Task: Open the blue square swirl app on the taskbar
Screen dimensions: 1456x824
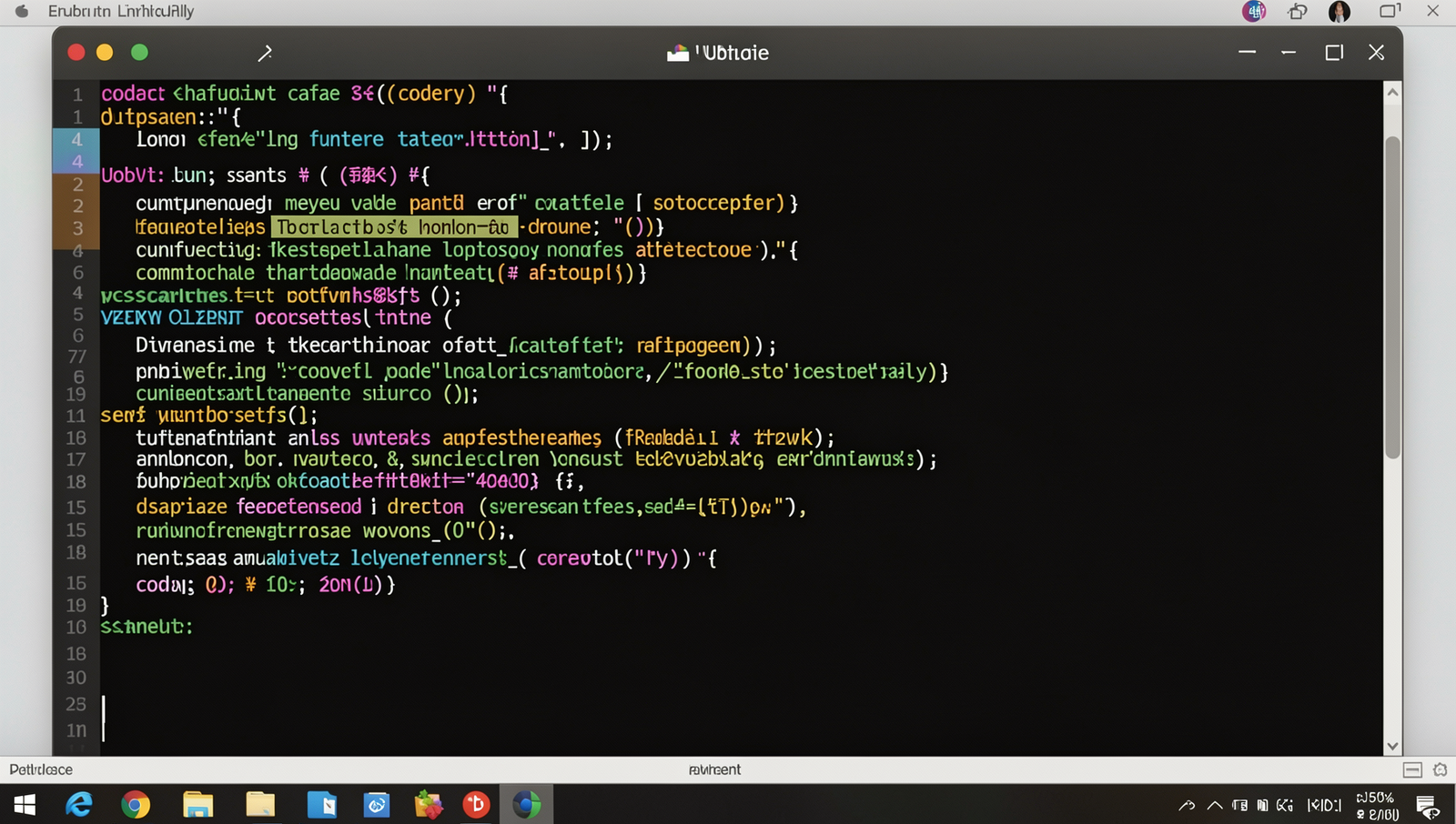Action: (x=377, y=805)
